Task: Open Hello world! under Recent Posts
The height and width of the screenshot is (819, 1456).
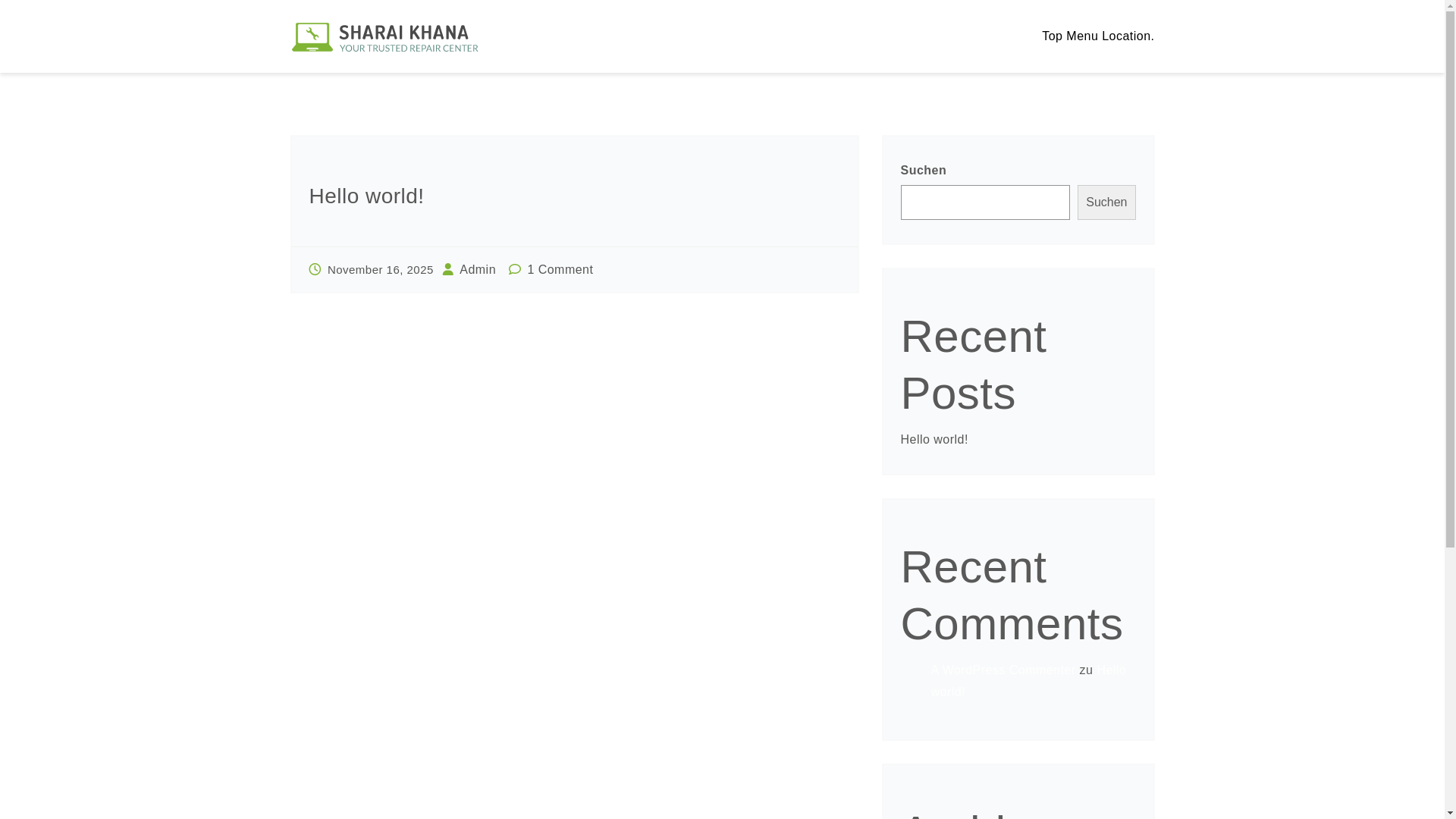Action: [x=934, y=440]
